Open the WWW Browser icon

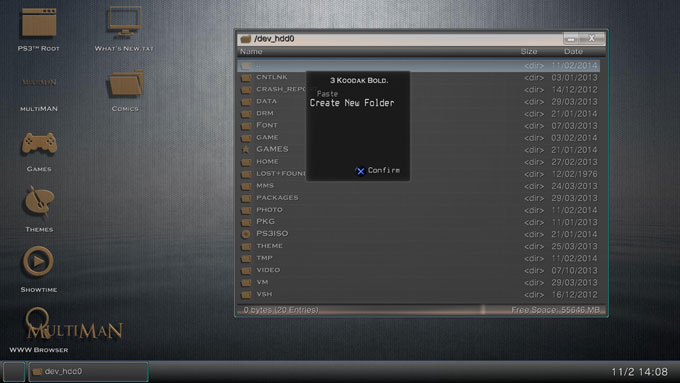point(39,324)
